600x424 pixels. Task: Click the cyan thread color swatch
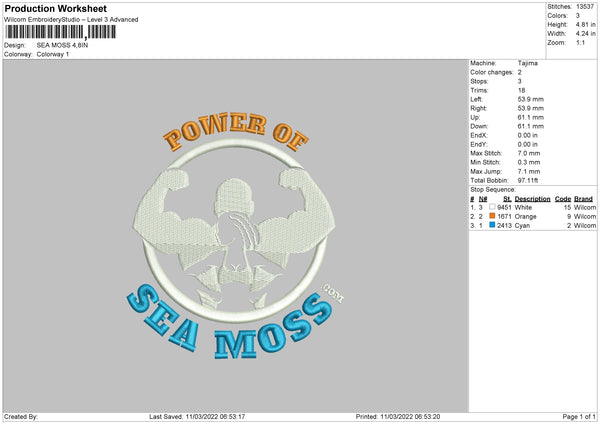pos(492,225)
